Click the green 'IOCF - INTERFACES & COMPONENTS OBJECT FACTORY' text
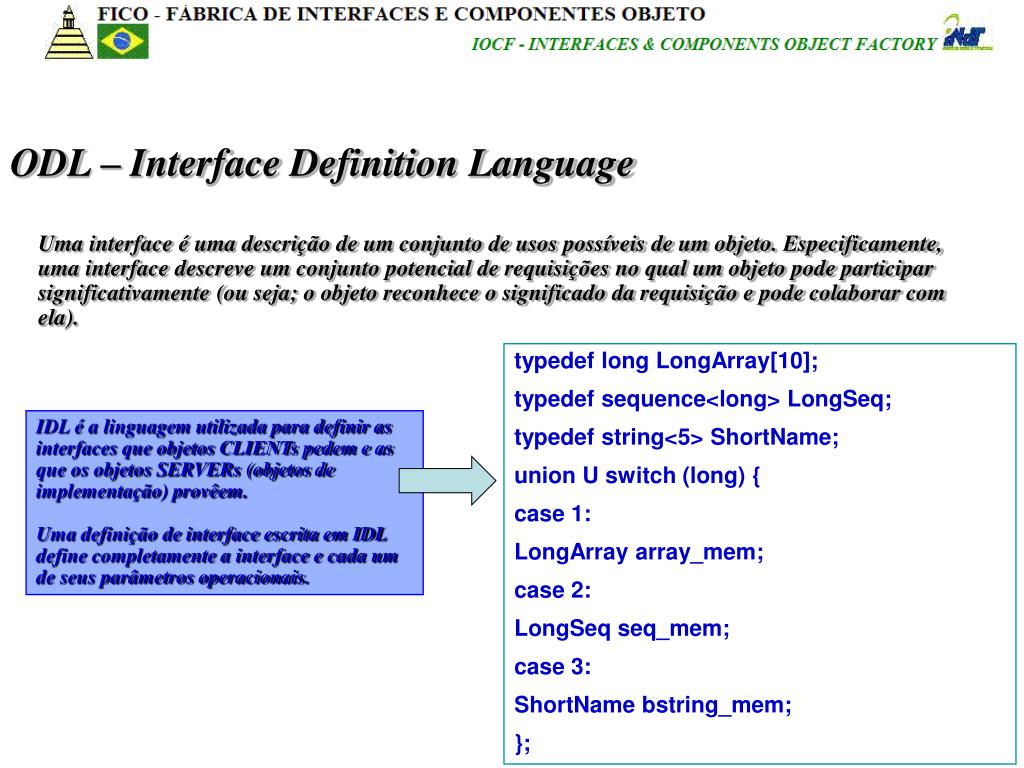 [x=704, y=44]
